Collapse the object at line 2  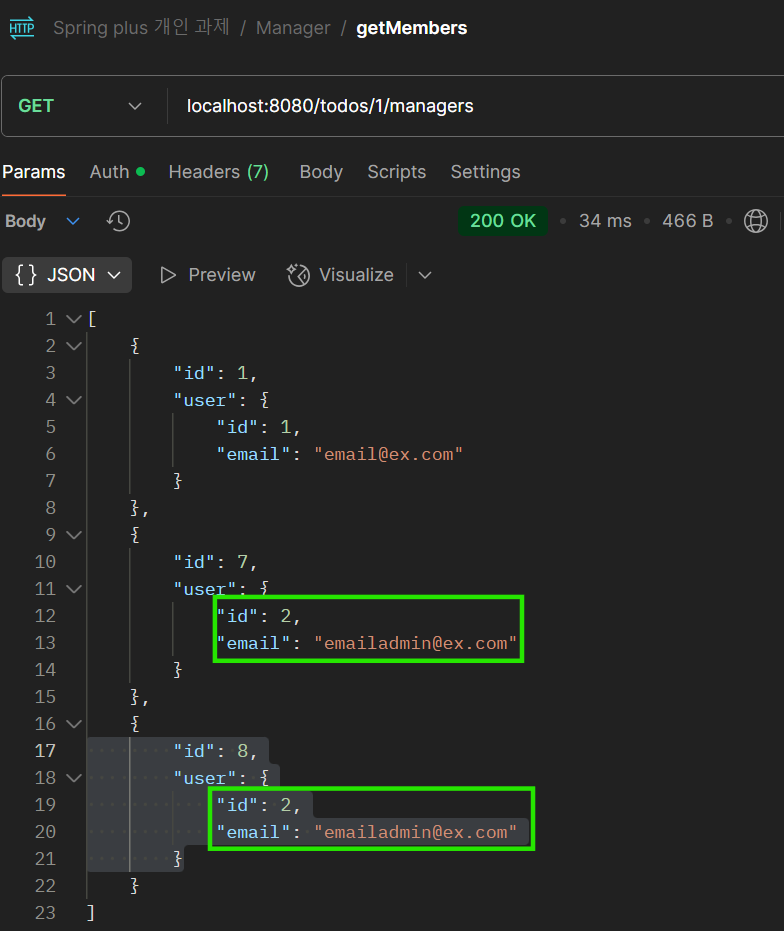(74, 346)
